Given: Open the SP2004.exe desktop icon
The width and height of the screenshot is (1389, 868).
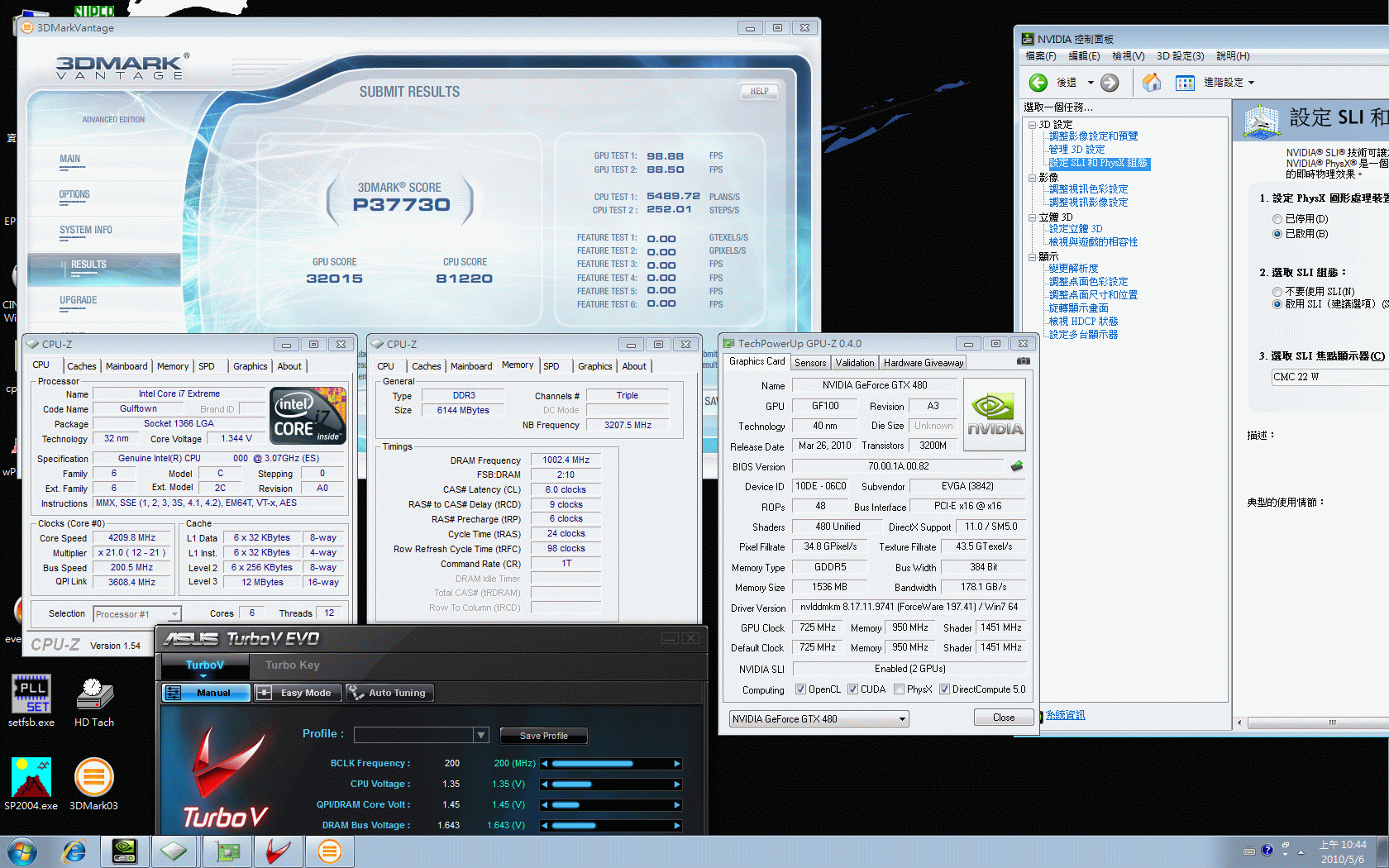Looking at the screenshot, I should (31, 784).
